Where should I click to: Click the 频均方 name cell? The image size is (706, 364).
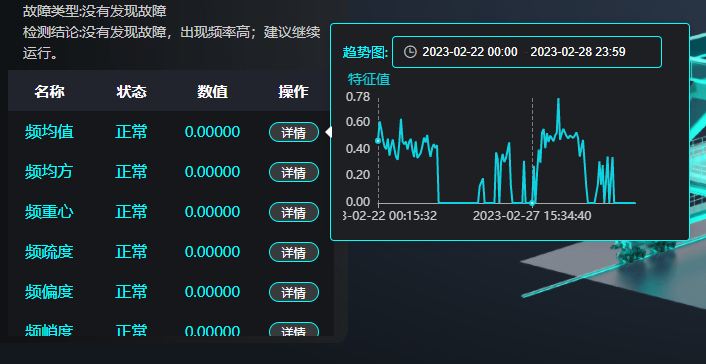coord(49,172)
